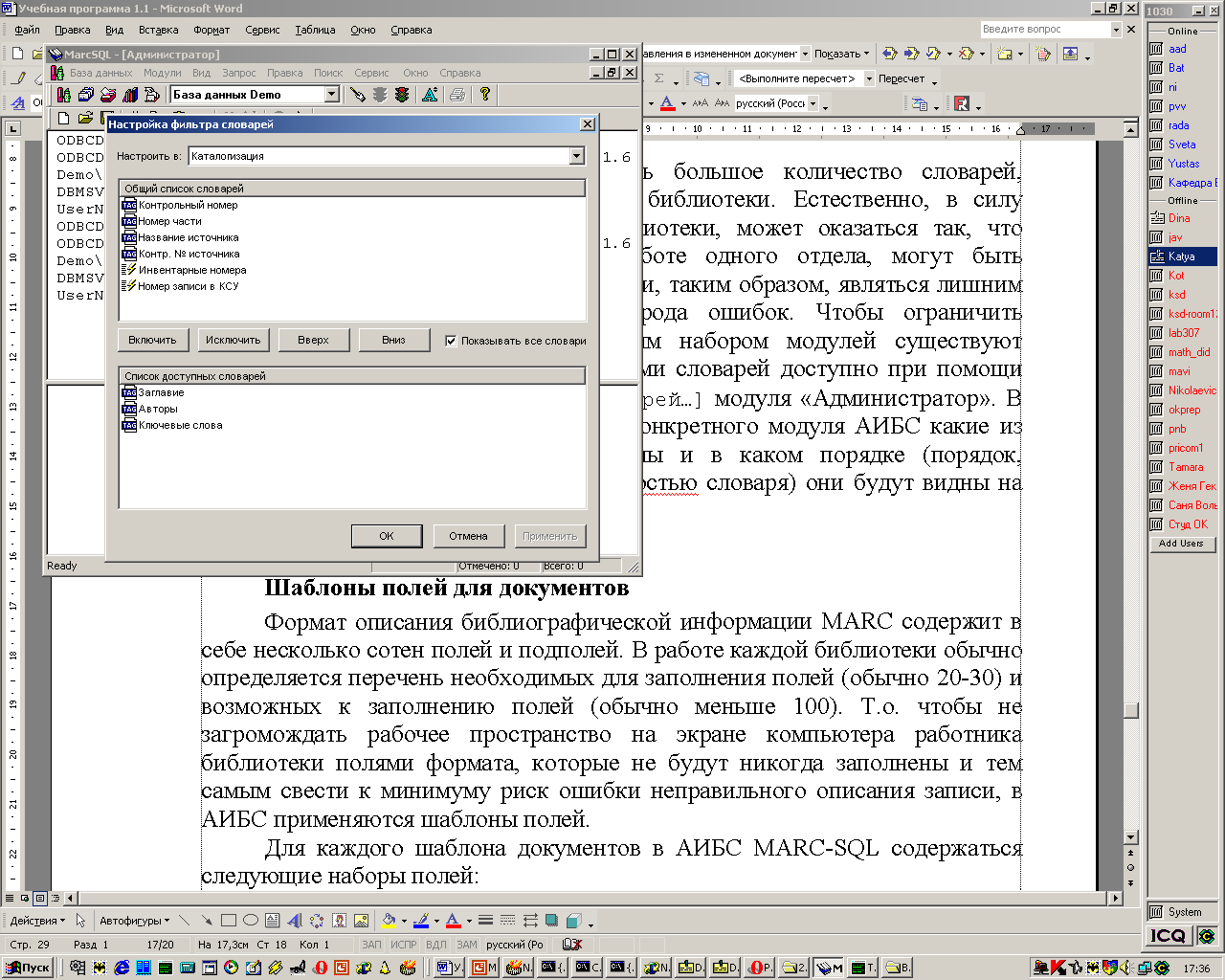Click the red R icon in Word toolbar

[x=962, y=103]
